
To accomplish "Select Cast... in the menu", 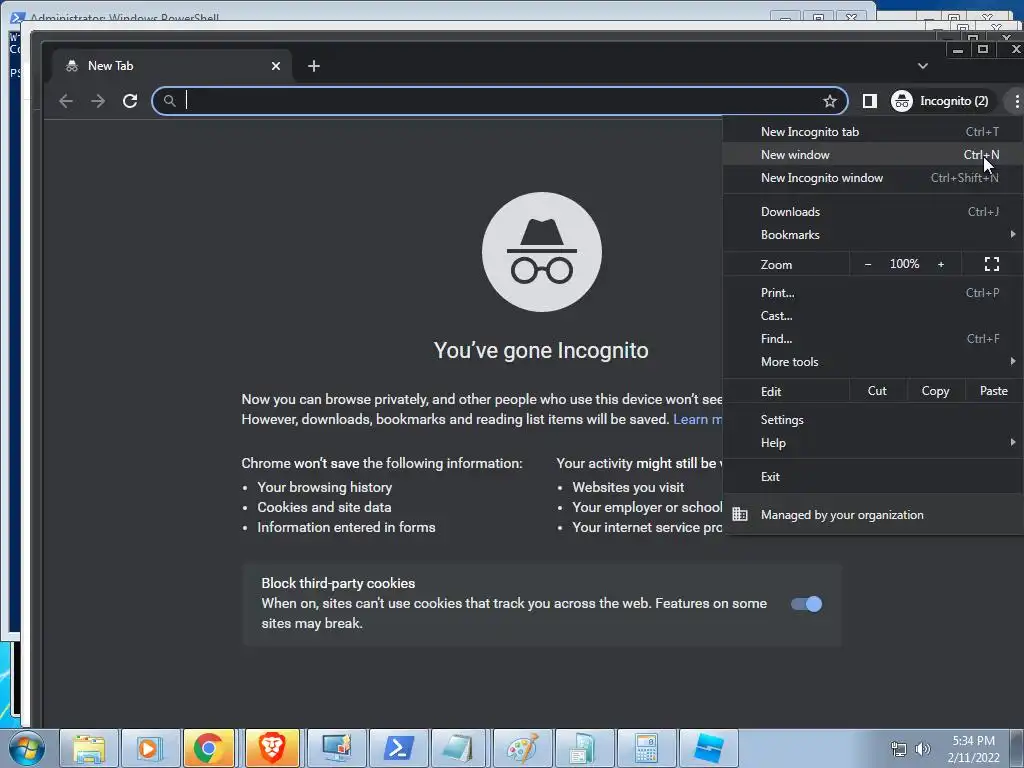I will 874,315.
